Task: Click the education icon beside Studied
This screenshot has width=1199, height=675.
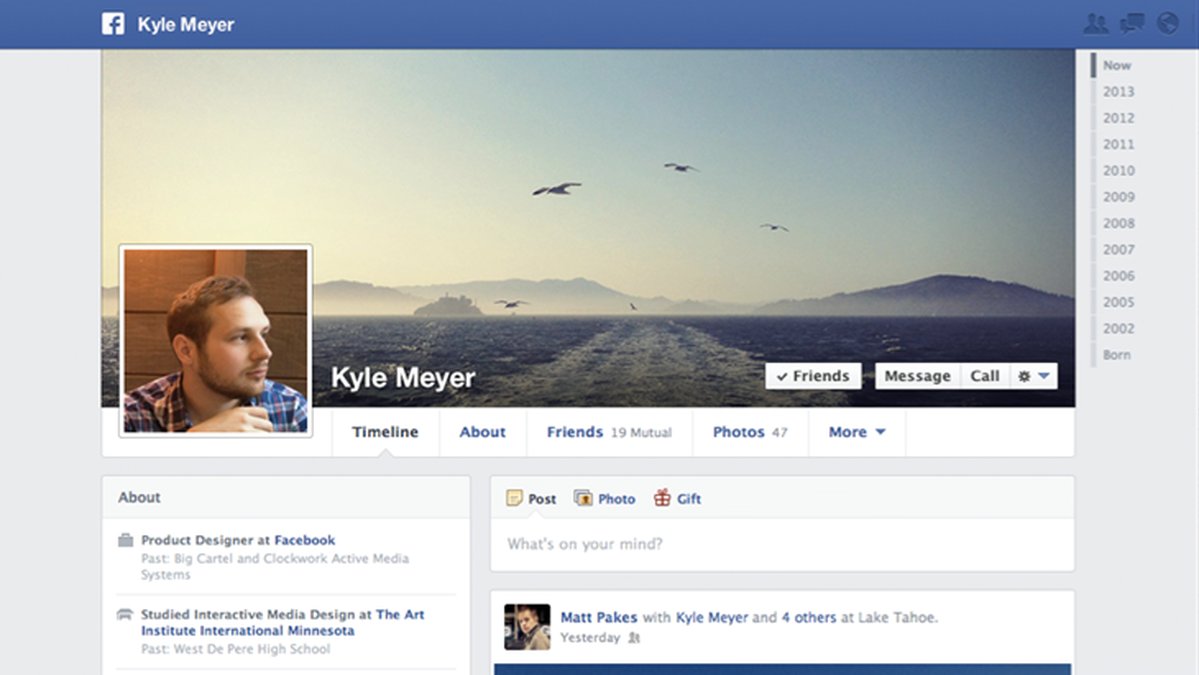Action: tap(125, 615)
